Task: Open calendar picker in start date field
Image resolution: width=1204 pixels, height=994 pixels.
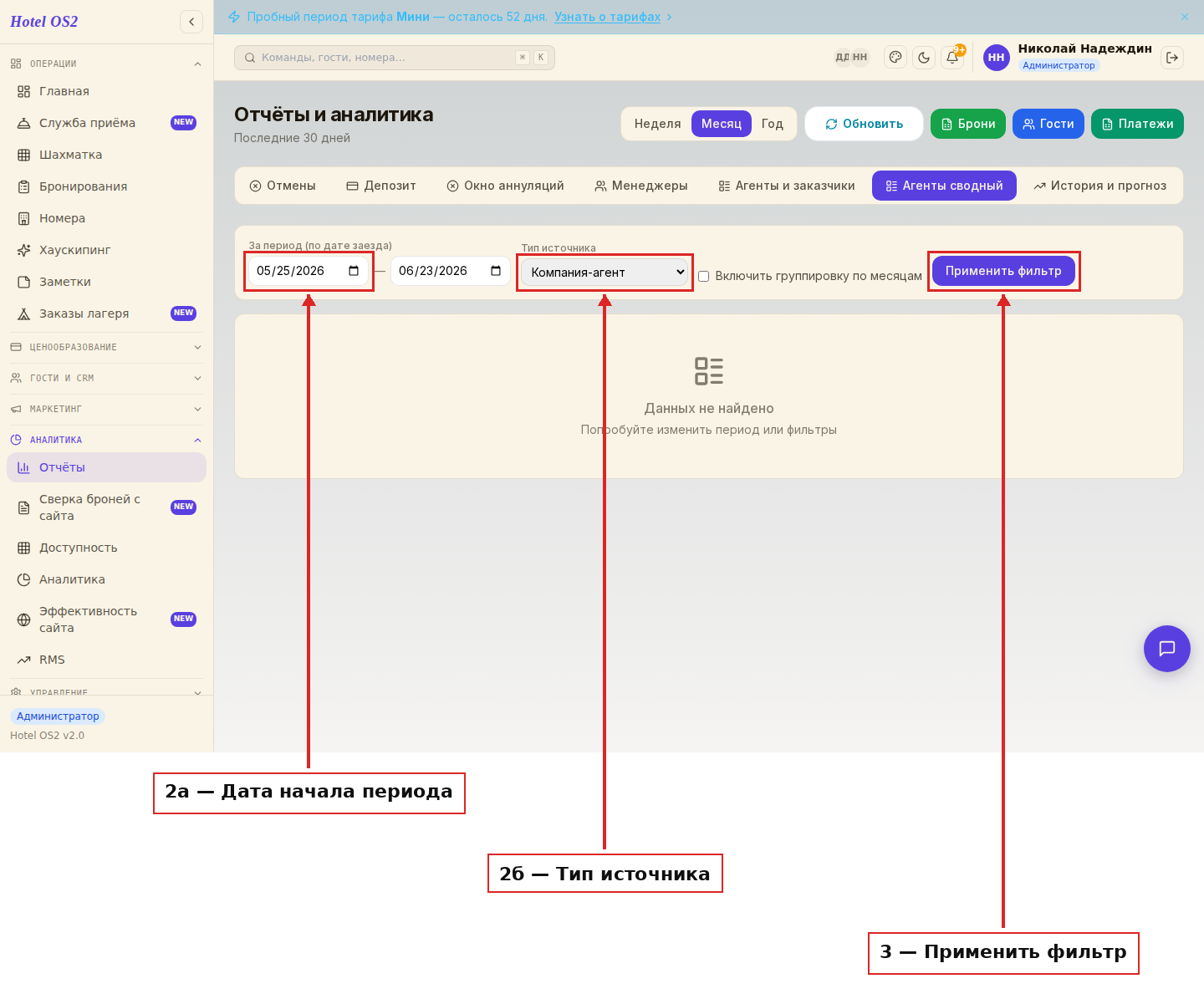Action: (x=354, y=271)
